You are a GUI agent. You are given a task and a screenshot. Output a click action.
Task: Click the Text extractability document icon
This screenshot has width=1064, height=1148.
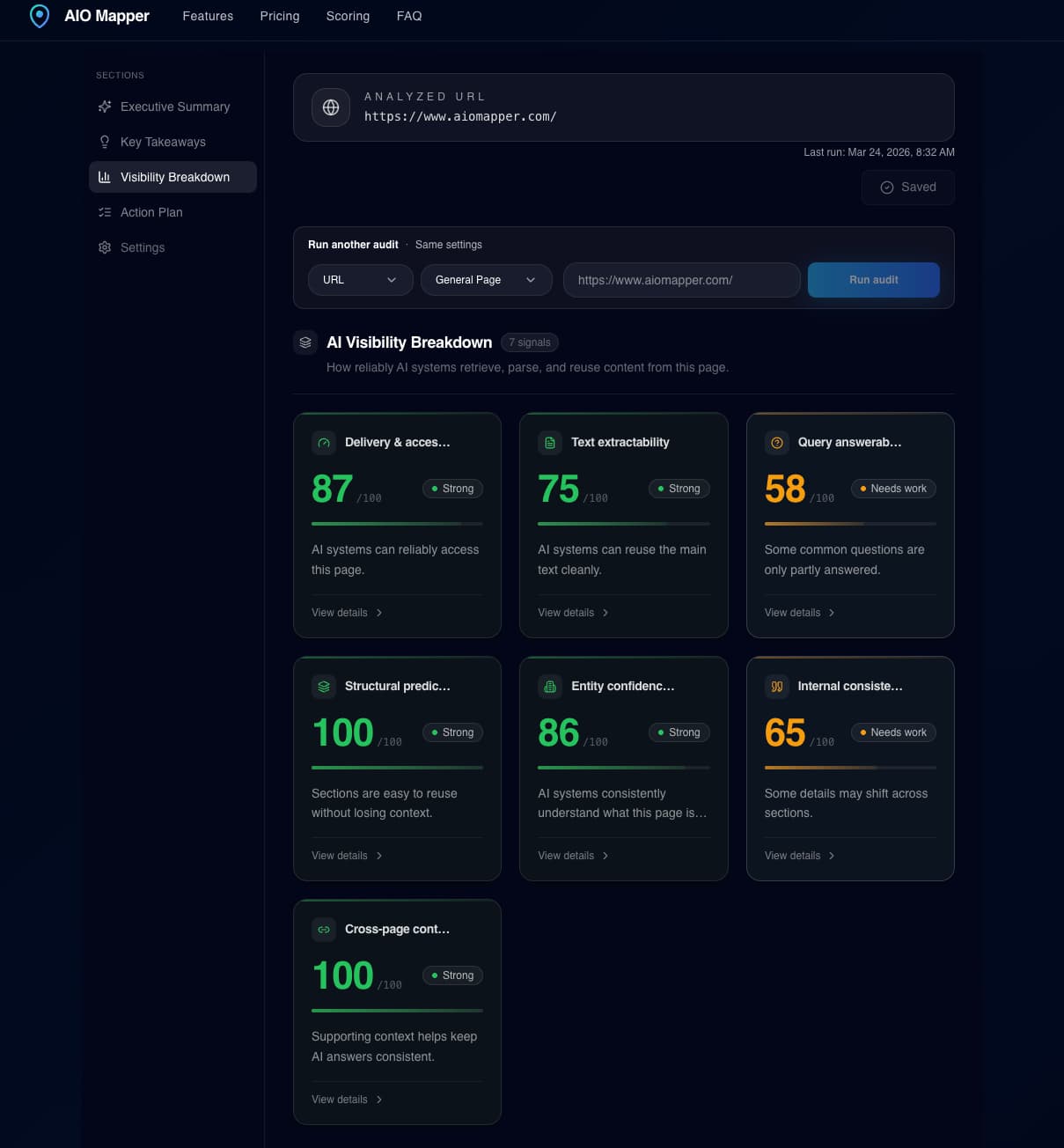click(550, 443)
